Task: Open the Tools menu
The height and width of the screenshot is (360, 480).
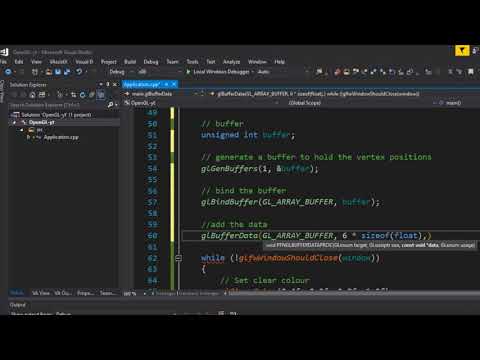Action: pyautogui.click(x=192, y=62)
